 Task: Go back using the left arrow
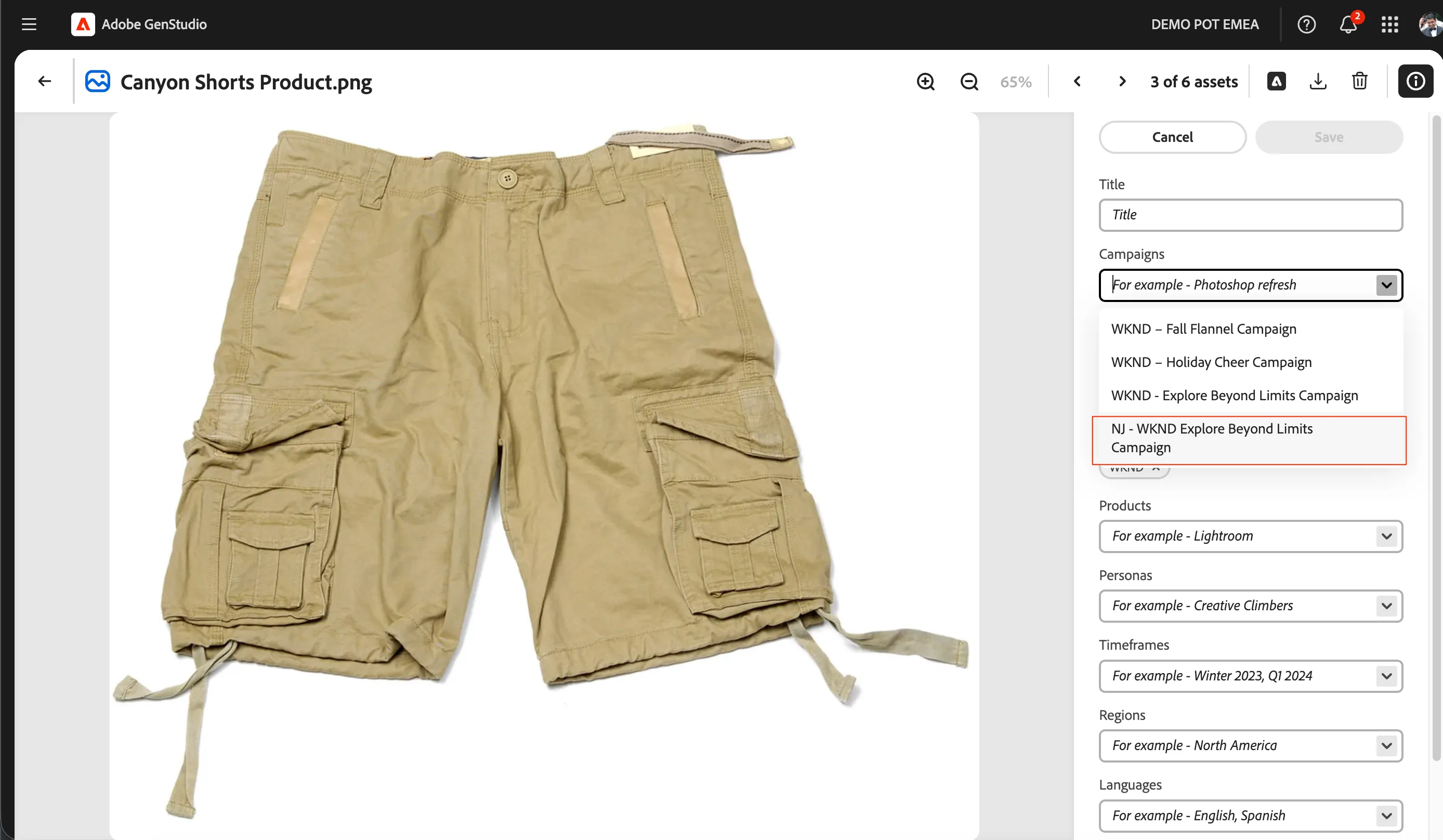(45, 81)
